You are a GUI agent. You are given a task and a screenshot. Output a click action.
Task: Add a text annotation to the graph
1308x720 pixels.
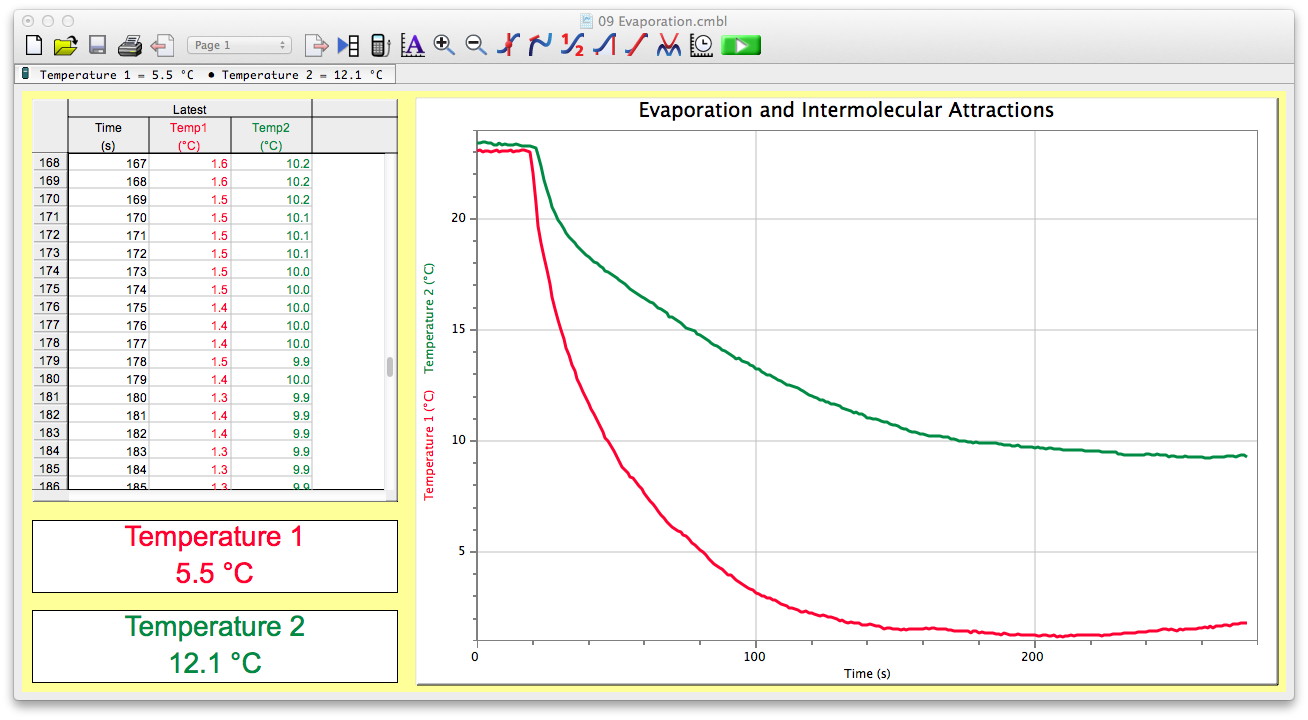tap(412, 45)
